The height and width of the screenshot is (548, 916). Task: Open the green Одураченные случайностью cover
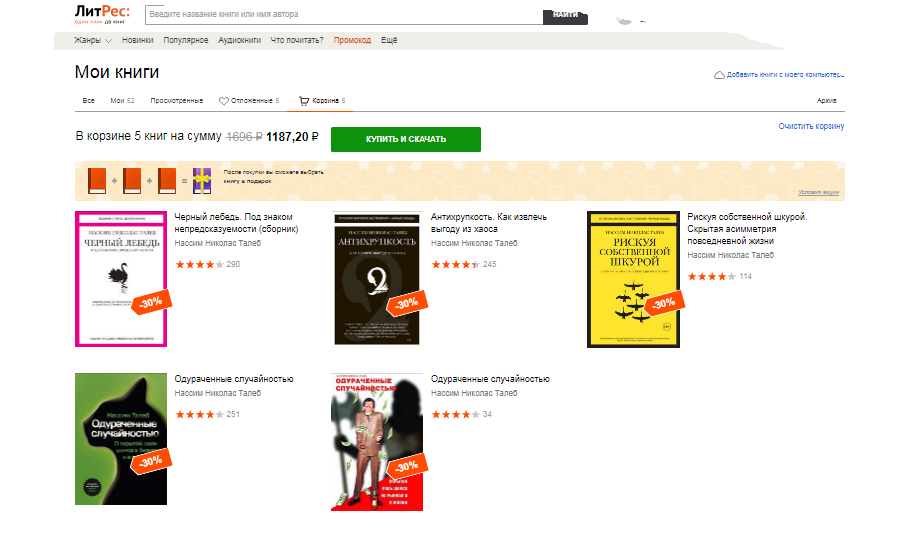point(121,439)
